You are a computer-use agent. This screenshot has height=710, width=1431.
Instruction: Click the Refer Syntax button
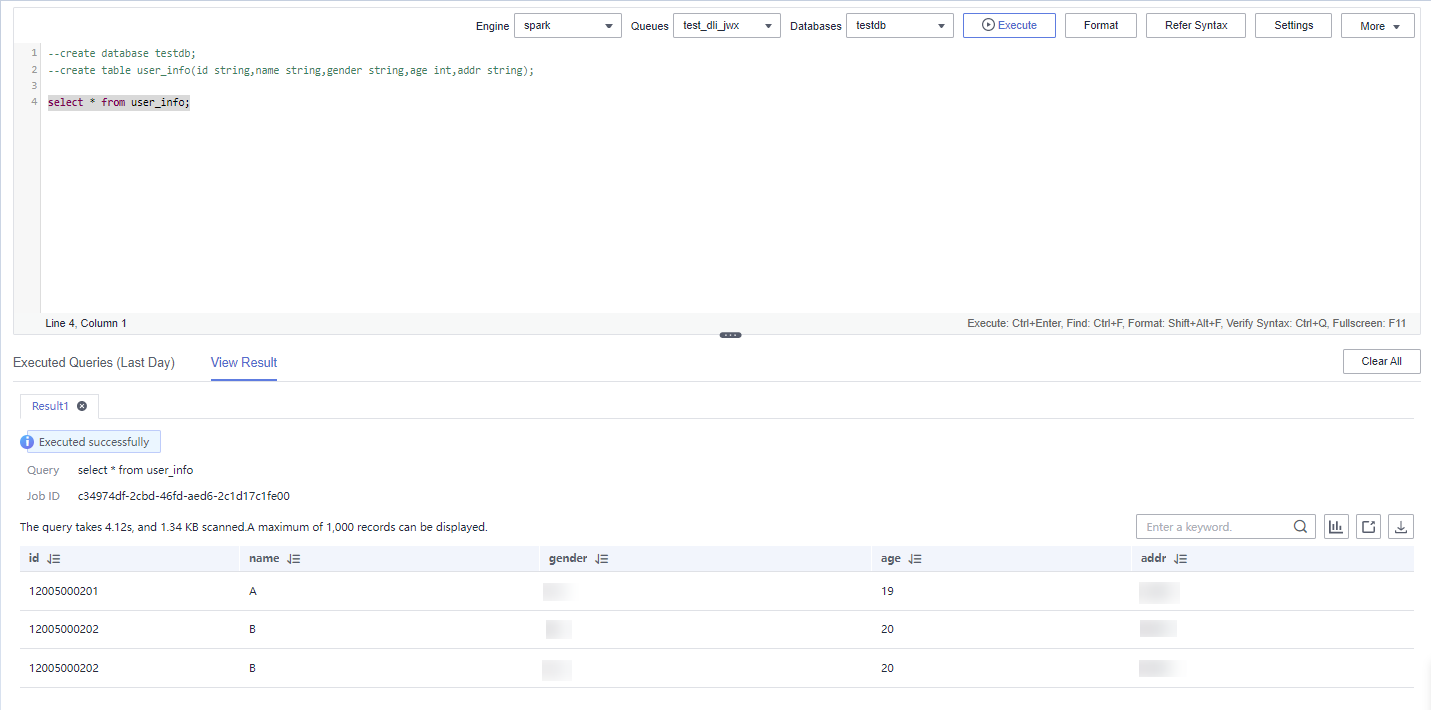pos(1195,25)
